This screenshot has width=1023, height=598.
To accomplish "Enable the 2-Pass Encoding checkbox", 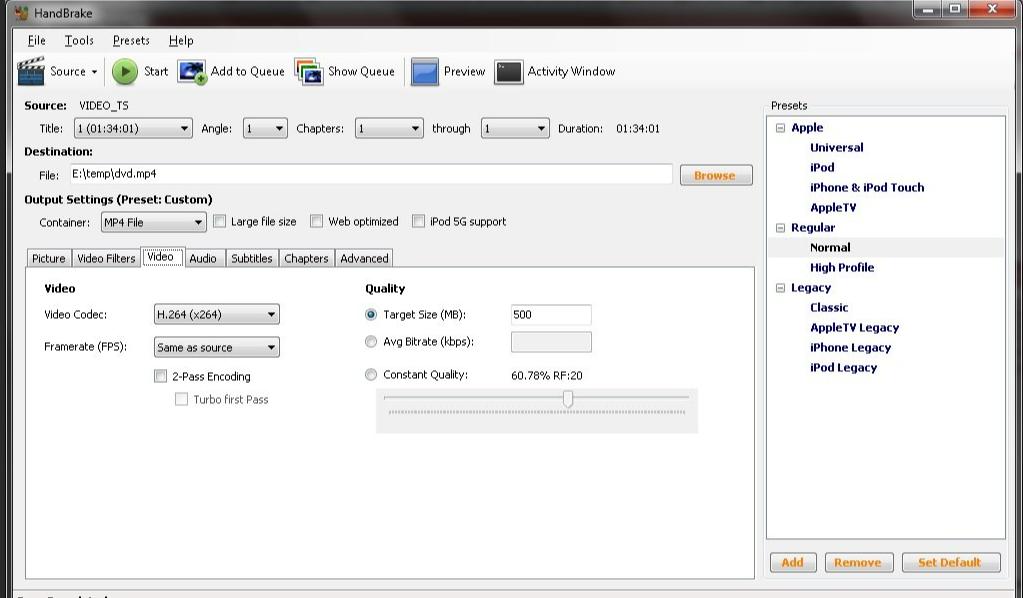I will pos(160,377).
